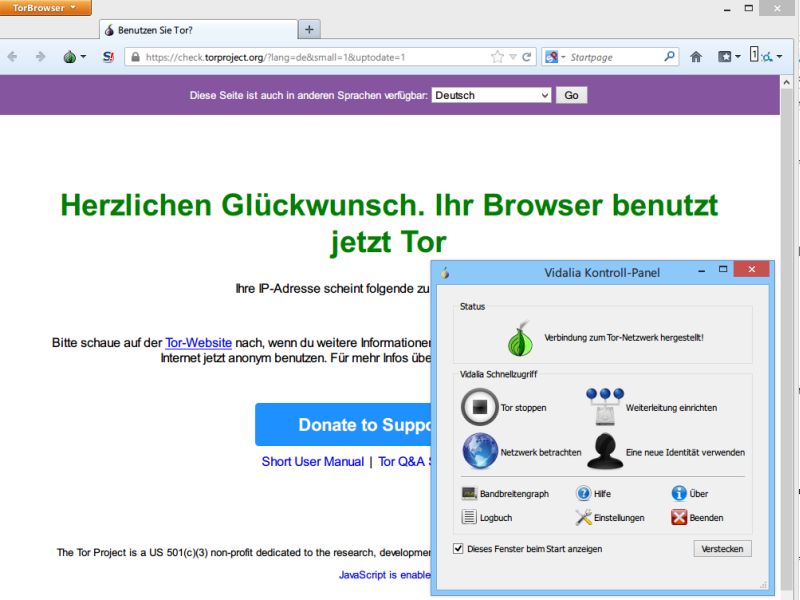Click the 'JavaScript is enabled' link
The image size is (800, 600).
(385, 575)
